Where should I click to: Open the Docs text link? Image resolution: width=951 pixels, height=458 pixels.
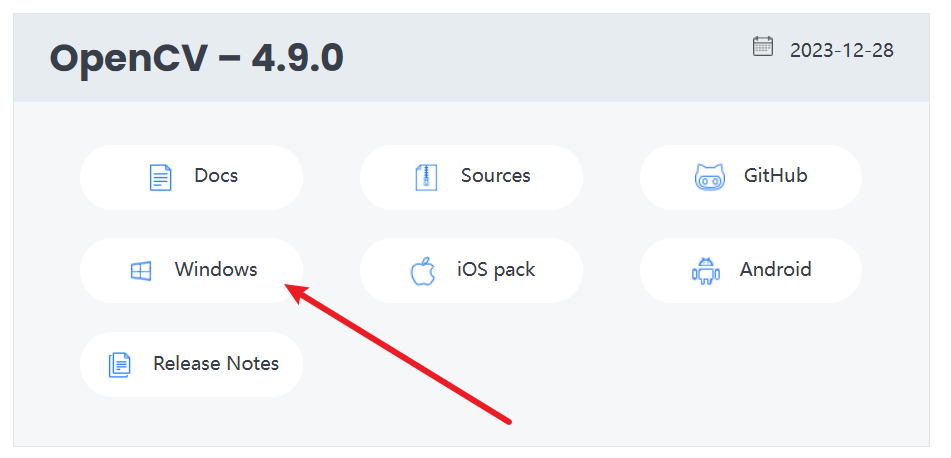(x=216, y=176)
